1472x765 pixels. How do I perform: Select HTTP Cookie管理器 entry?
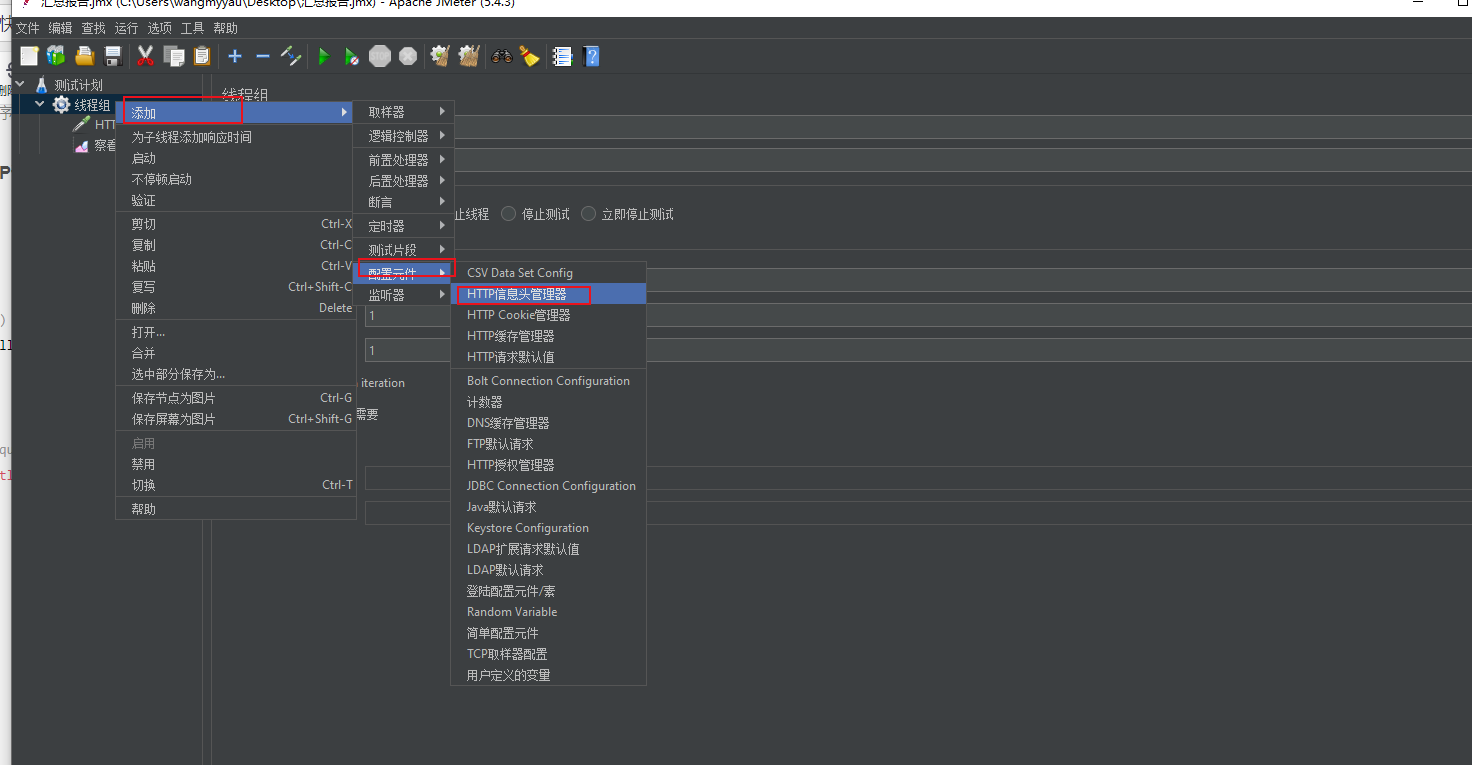pyautogui.click(x=548, y=315)
